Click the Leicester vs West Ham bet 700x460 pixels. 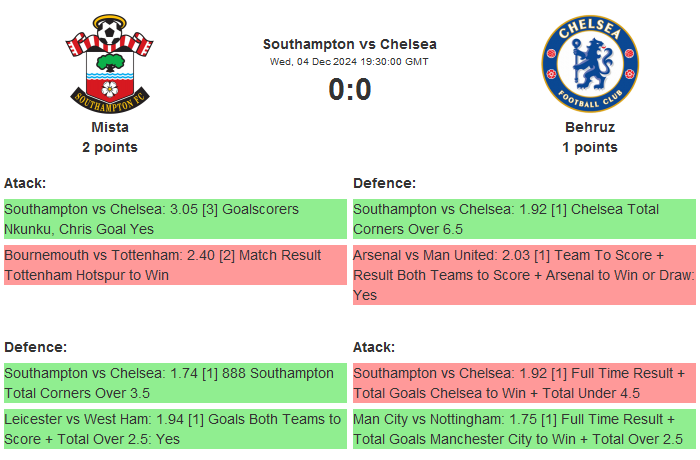[175, 429]
